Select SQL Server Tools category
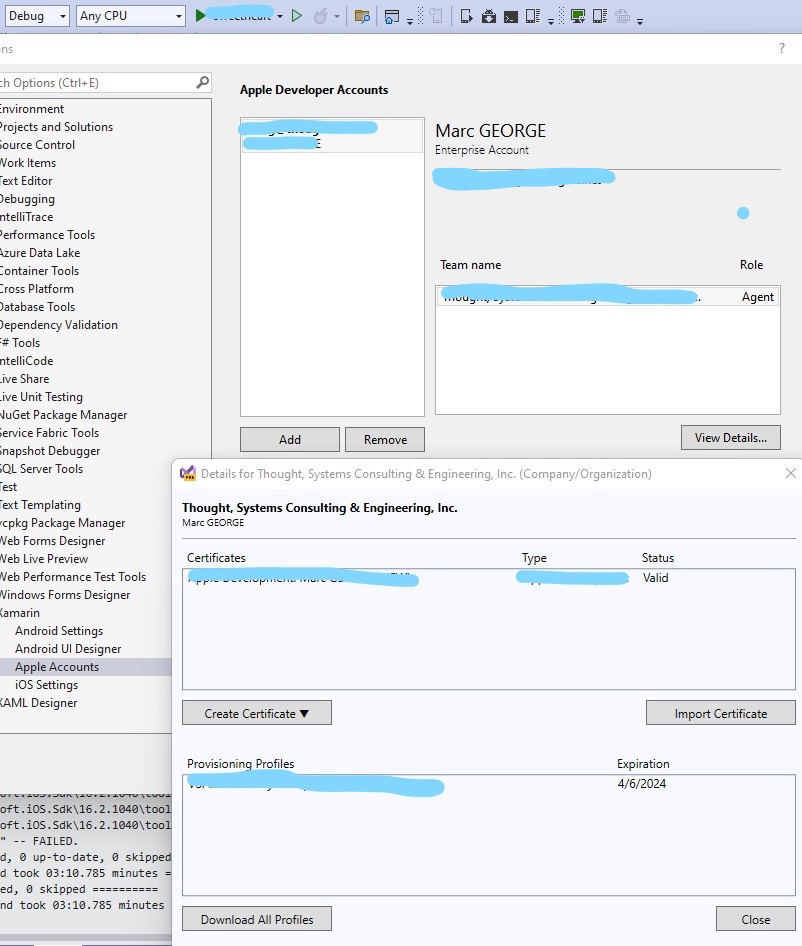 click(x=42, y=469)
